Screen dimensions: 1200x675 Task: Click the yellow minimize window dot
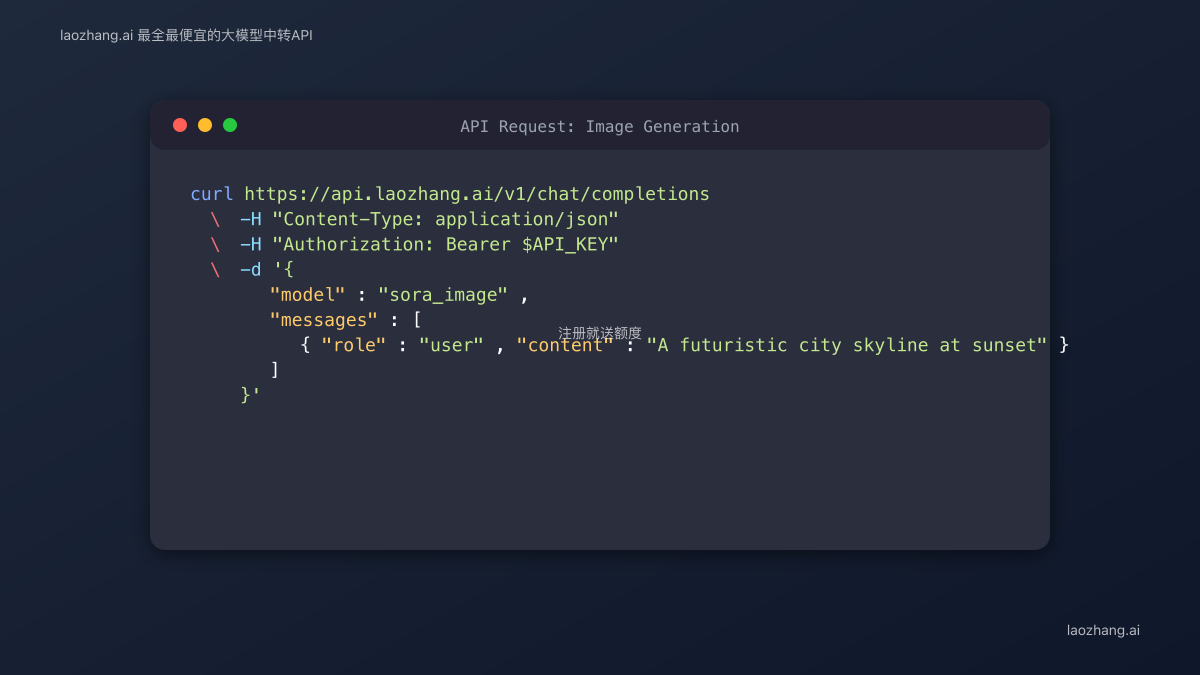point(205,125)
